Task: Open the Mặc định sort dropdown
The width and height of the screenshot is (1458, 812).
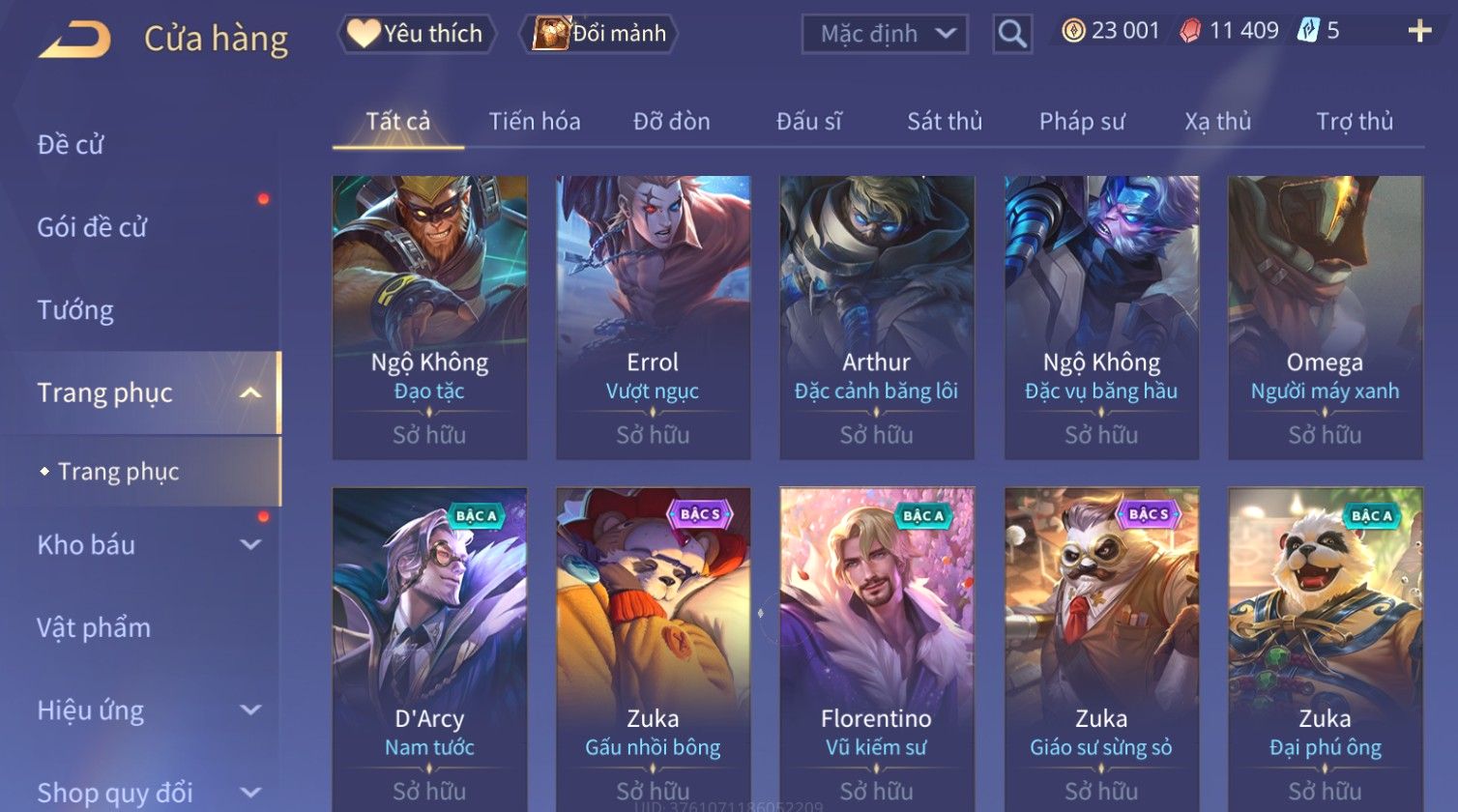Action: (885, 35)
